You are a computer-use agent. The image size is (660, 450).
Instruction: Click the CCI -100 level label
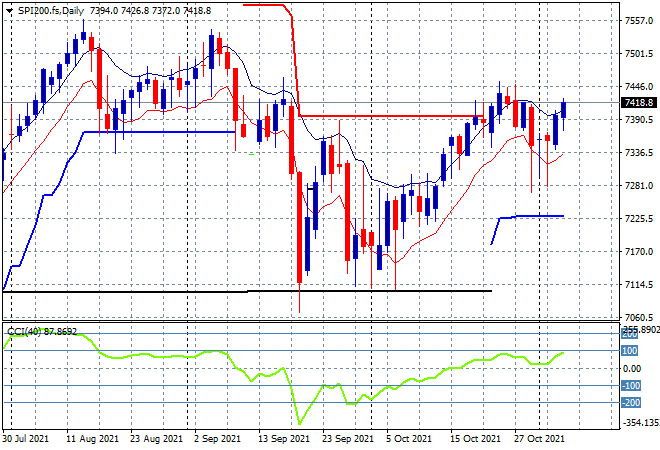(x=631, y=386)
